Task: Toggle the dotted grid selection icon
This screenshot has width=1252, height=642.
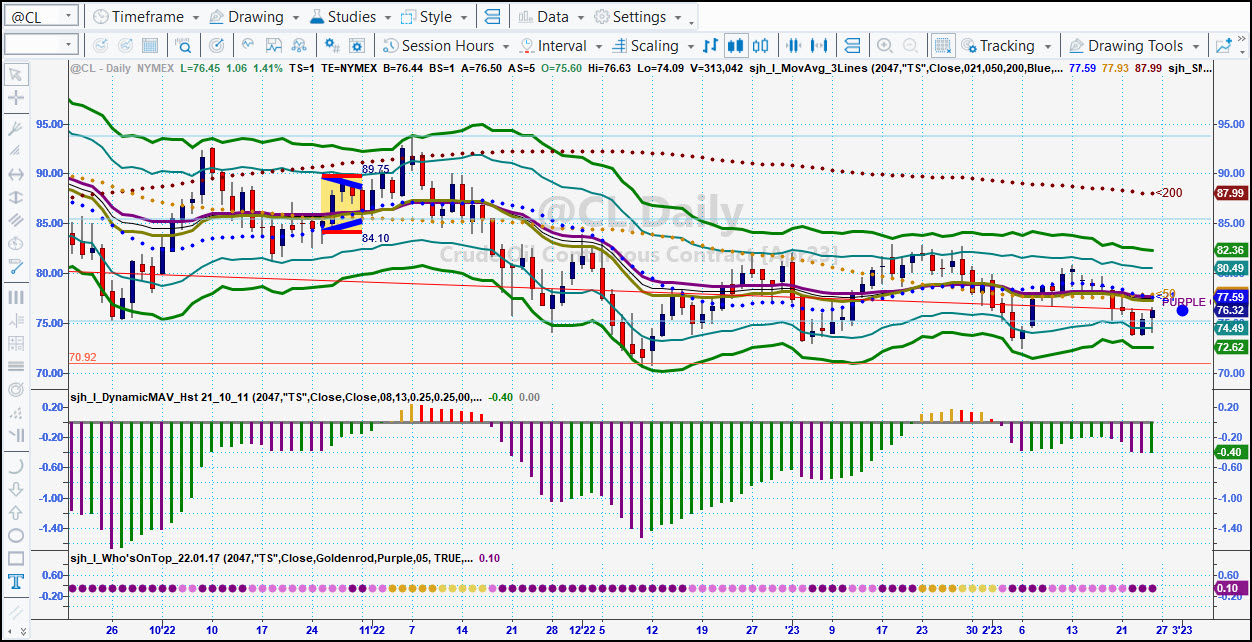Action: pos(942,46)
